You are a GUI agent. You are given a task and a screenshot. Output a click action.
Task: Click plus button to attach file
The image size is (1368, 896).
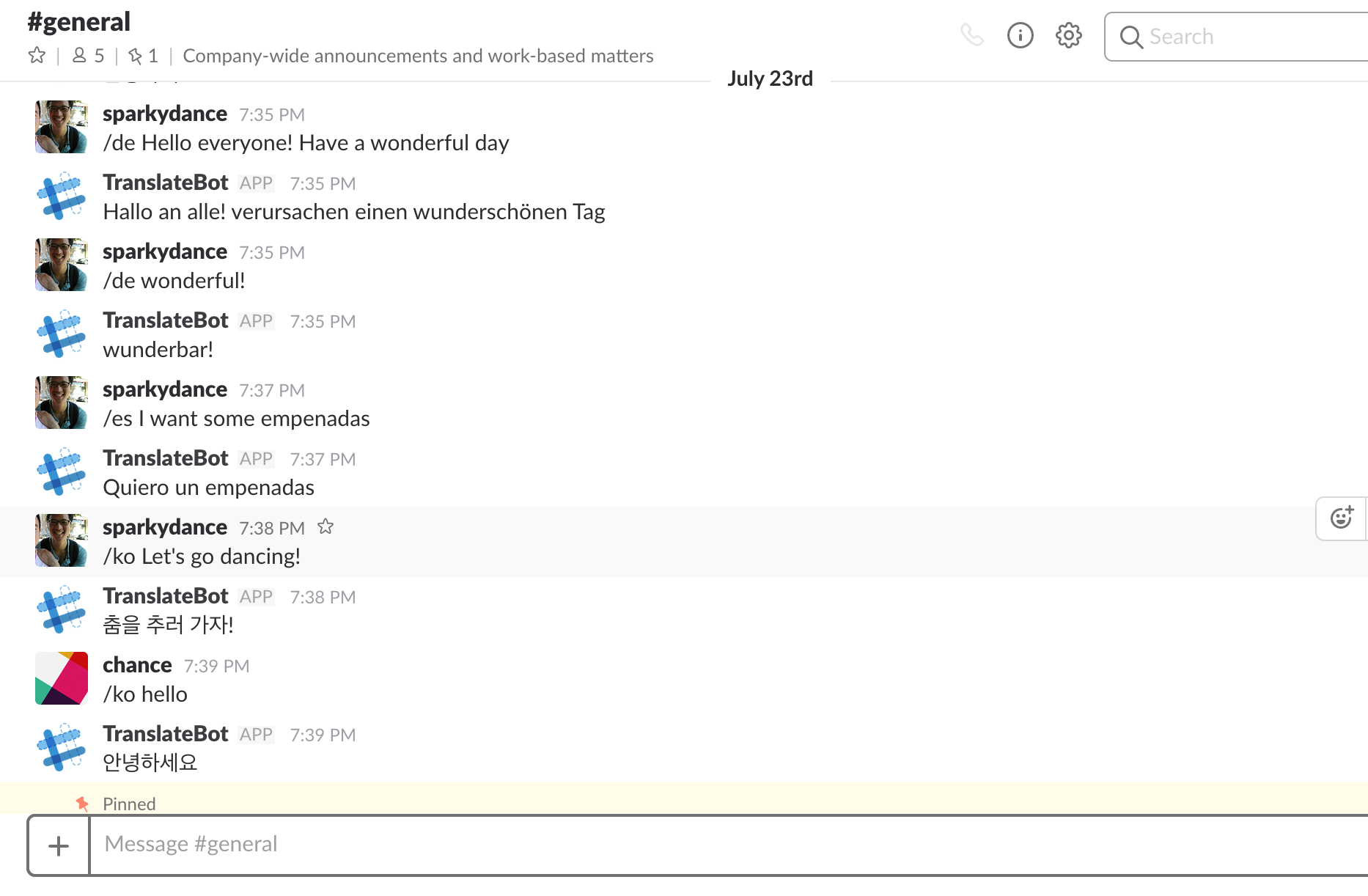59,845
